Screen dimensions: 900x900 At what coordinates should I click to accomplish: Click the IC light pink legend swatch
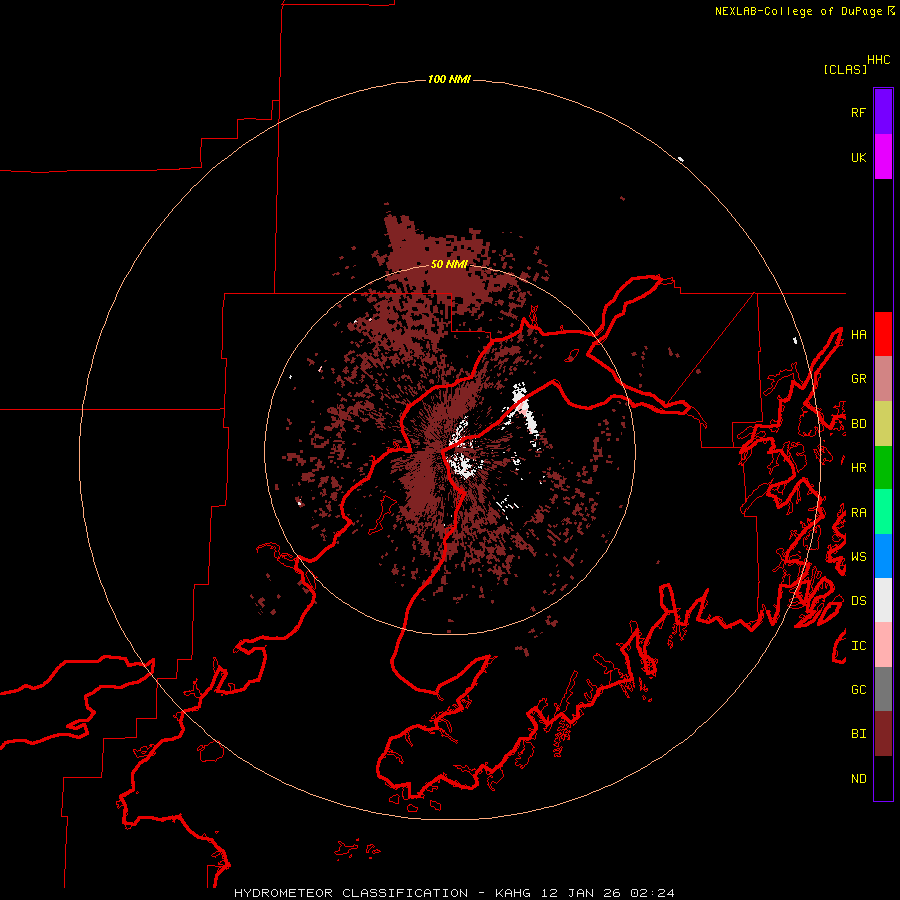pos(883,645)
